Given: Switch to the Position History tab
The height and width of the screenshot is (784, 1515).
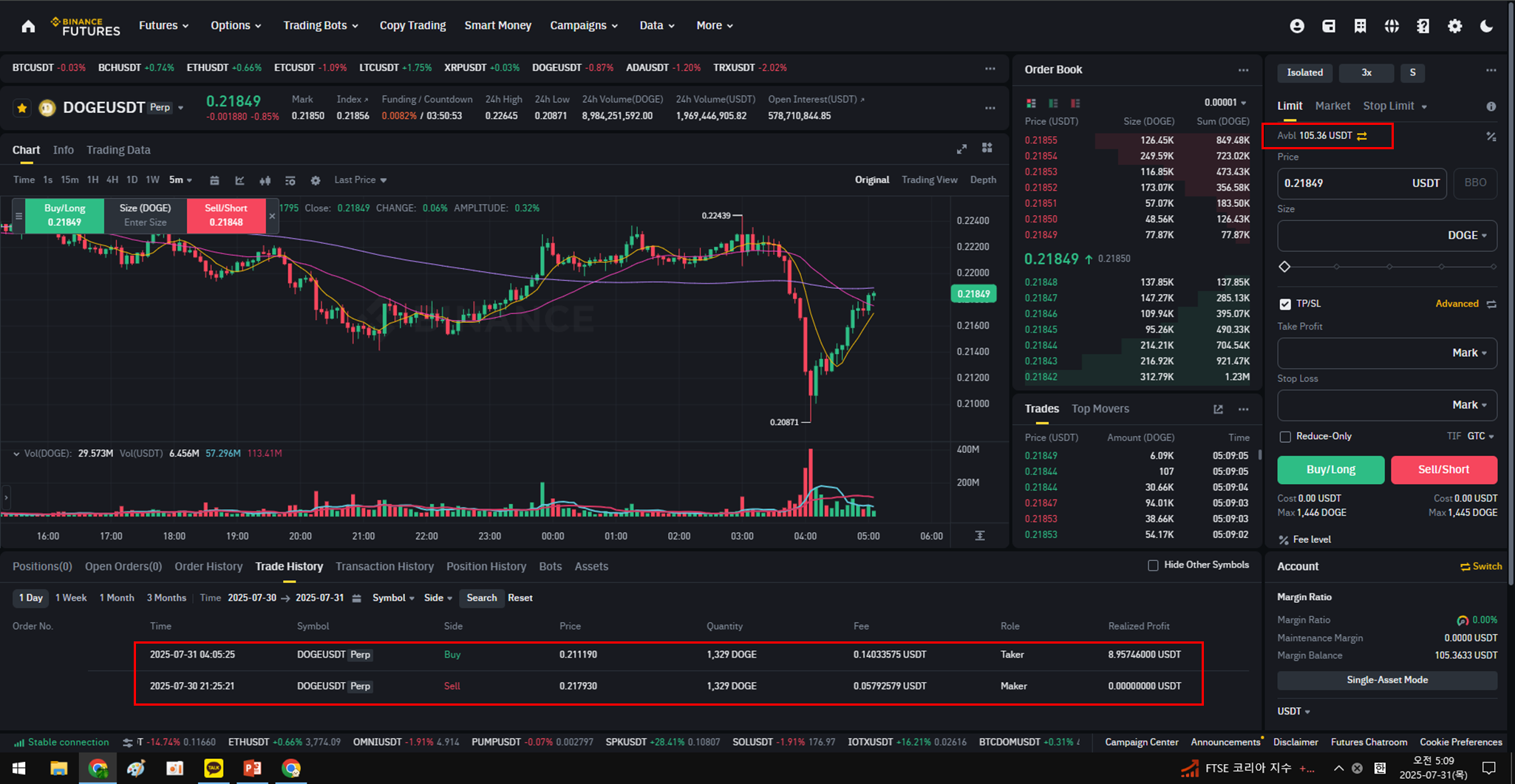Looking at the screenshot, I should click(486, 567).
